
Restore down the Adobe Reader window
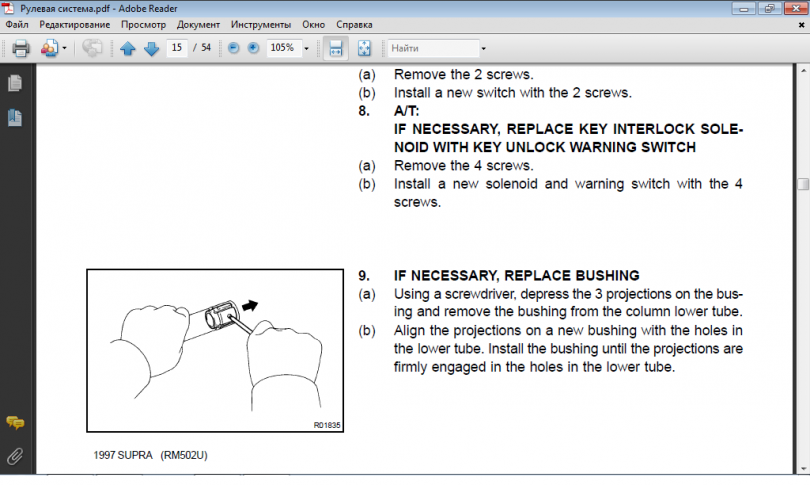tap(769, 8)
